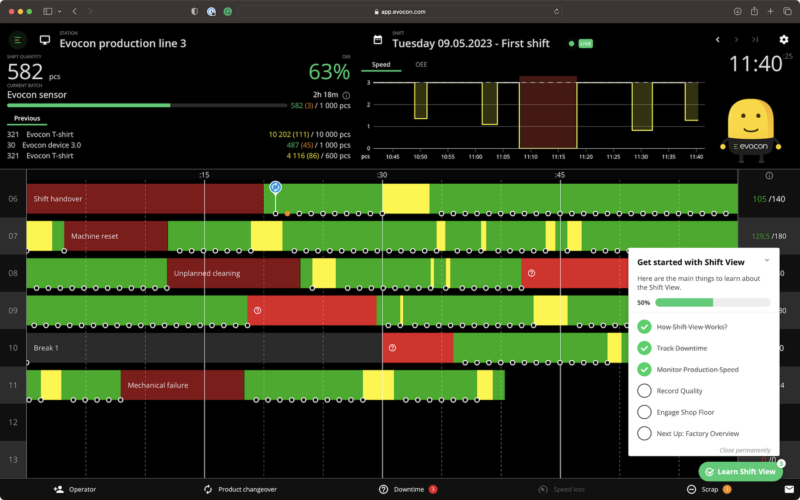This screenshot has width=800, height=500.
Task: Click the 63% OEE value
Action: pos(329,72)
